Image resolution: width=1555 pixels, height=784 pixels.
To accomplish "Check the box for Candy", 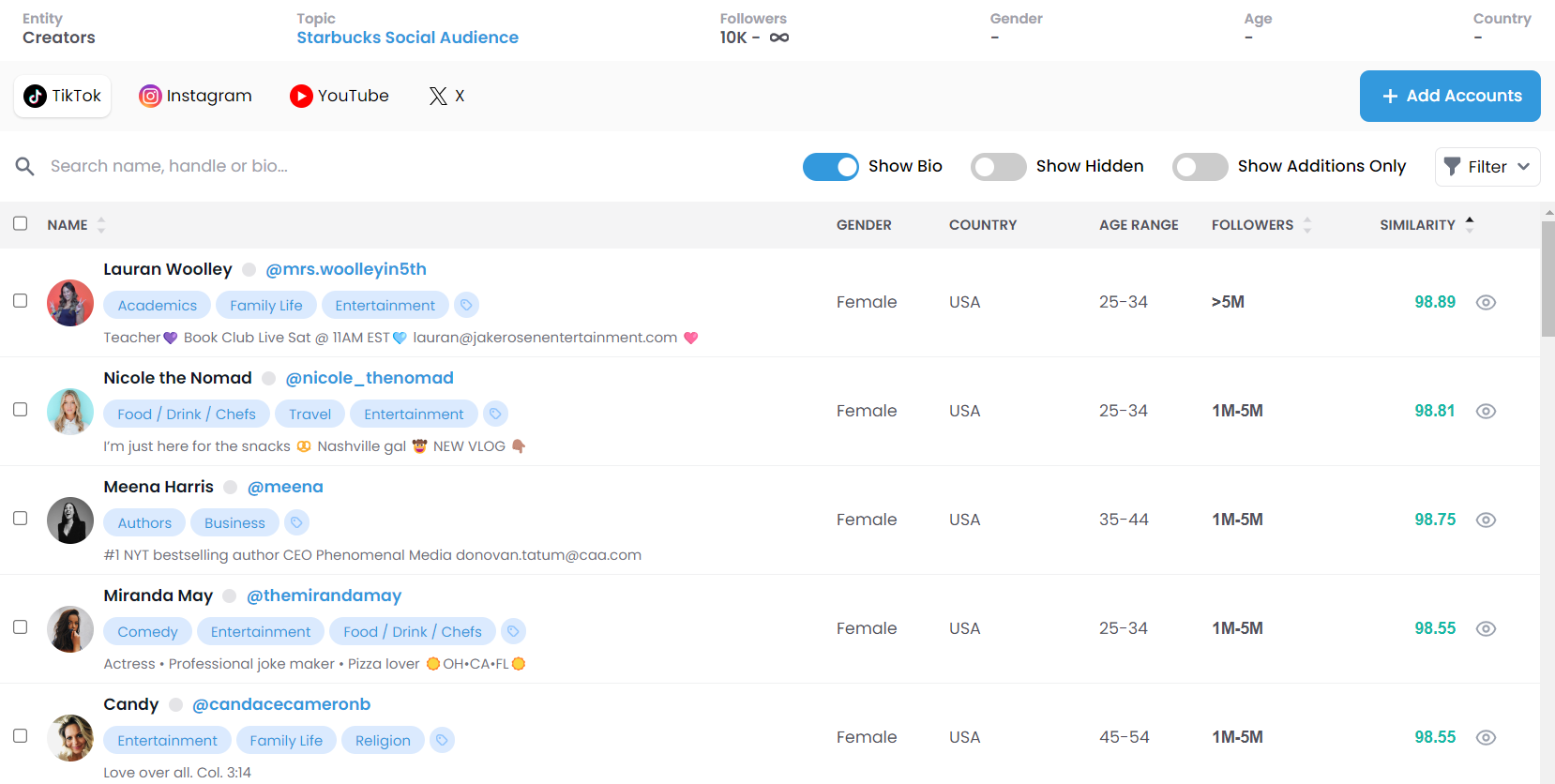I will 20,736.
